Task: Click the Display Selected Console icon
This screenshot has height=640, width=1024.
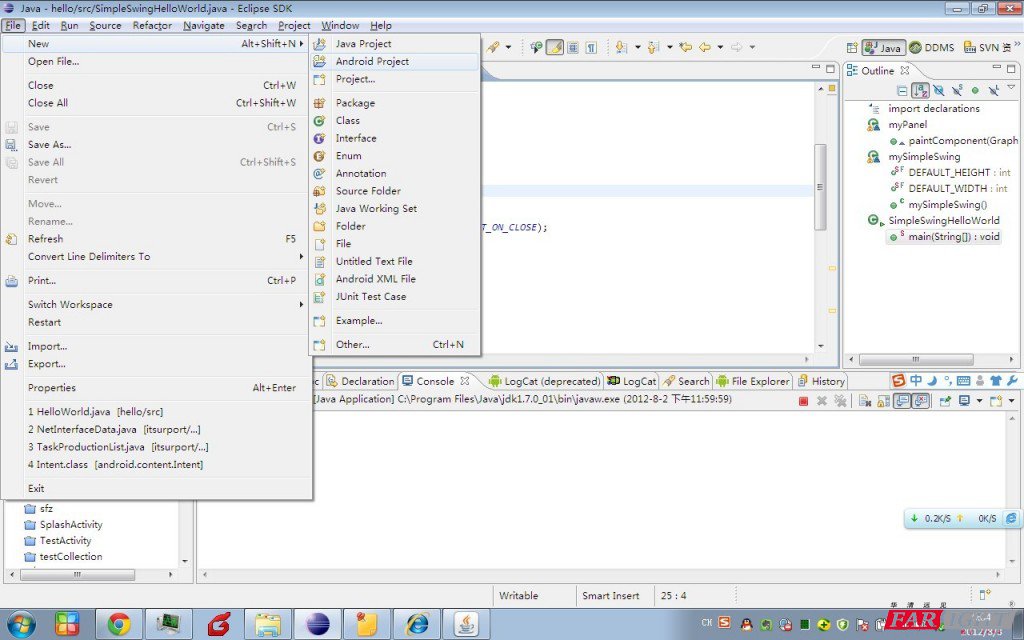Action: pos(965,401)
